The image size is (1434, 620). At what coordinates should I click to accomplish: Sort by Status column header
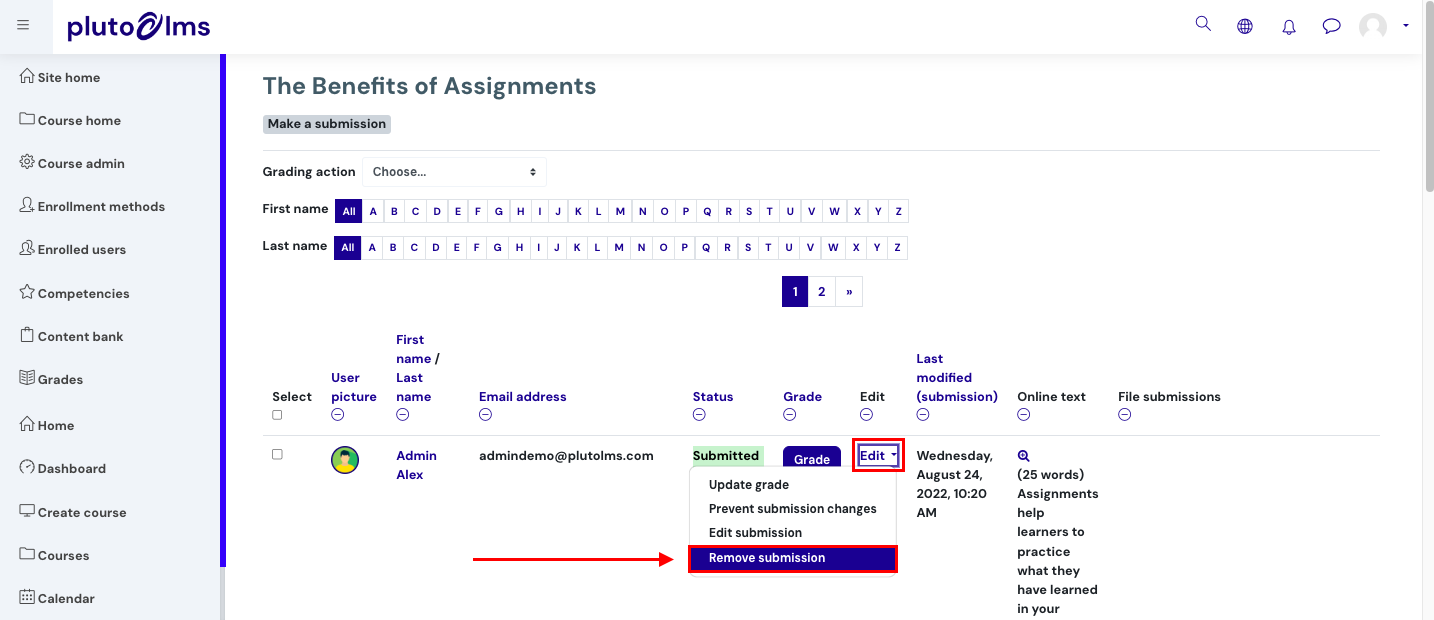pyautogui.click(x=713, y=397)
